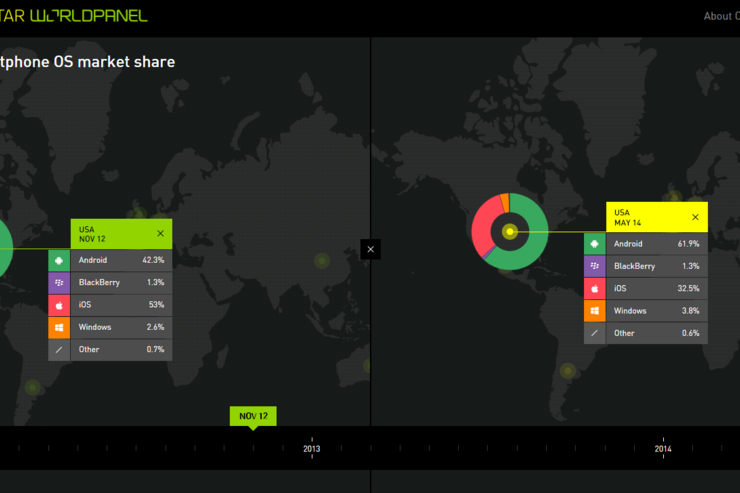
Task: Select the NOV 12 timeline marker
Action: (x=253, y=416)
